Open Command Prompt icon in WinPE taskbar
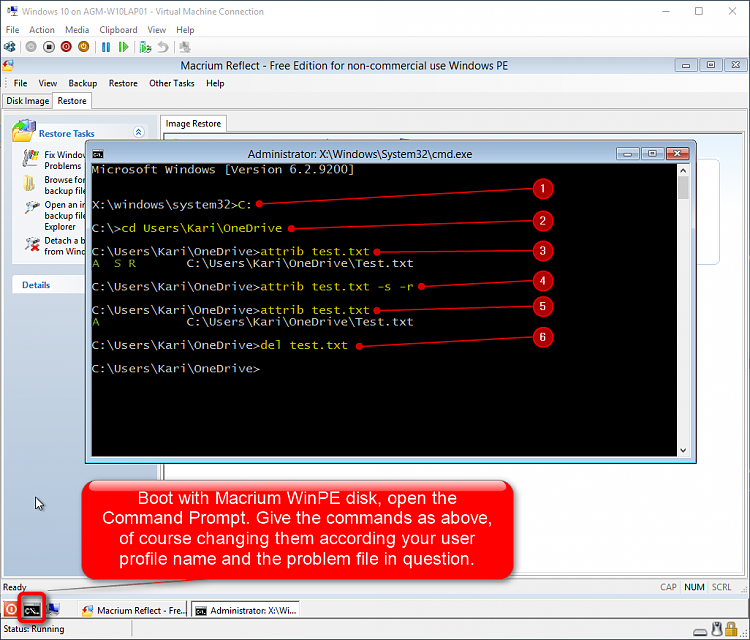This screenshot has width=750, height=640. [x=32, y=609]
